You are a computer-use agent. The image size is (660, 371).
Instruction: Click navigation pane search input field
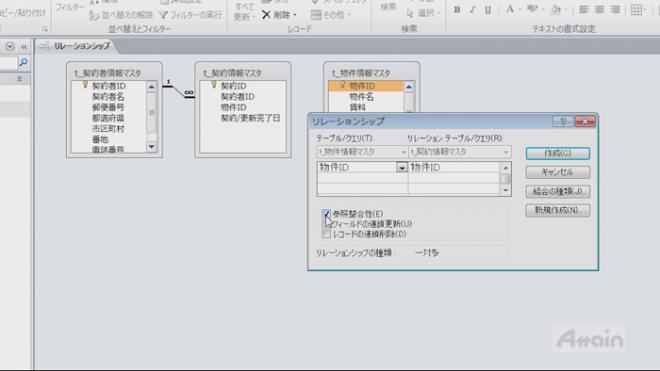pos(8,63)
